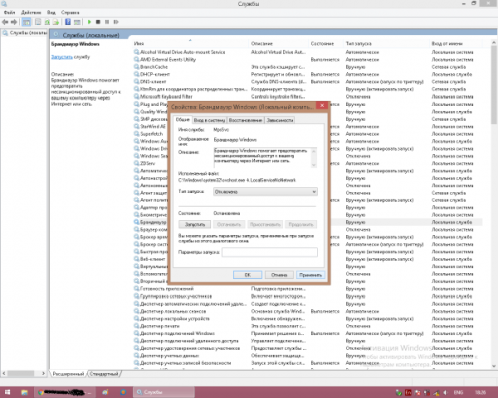Screen dimensions: 498x398
Task: Click the Диспетчер локальных сеансов service icon
Action: (136, 311)
